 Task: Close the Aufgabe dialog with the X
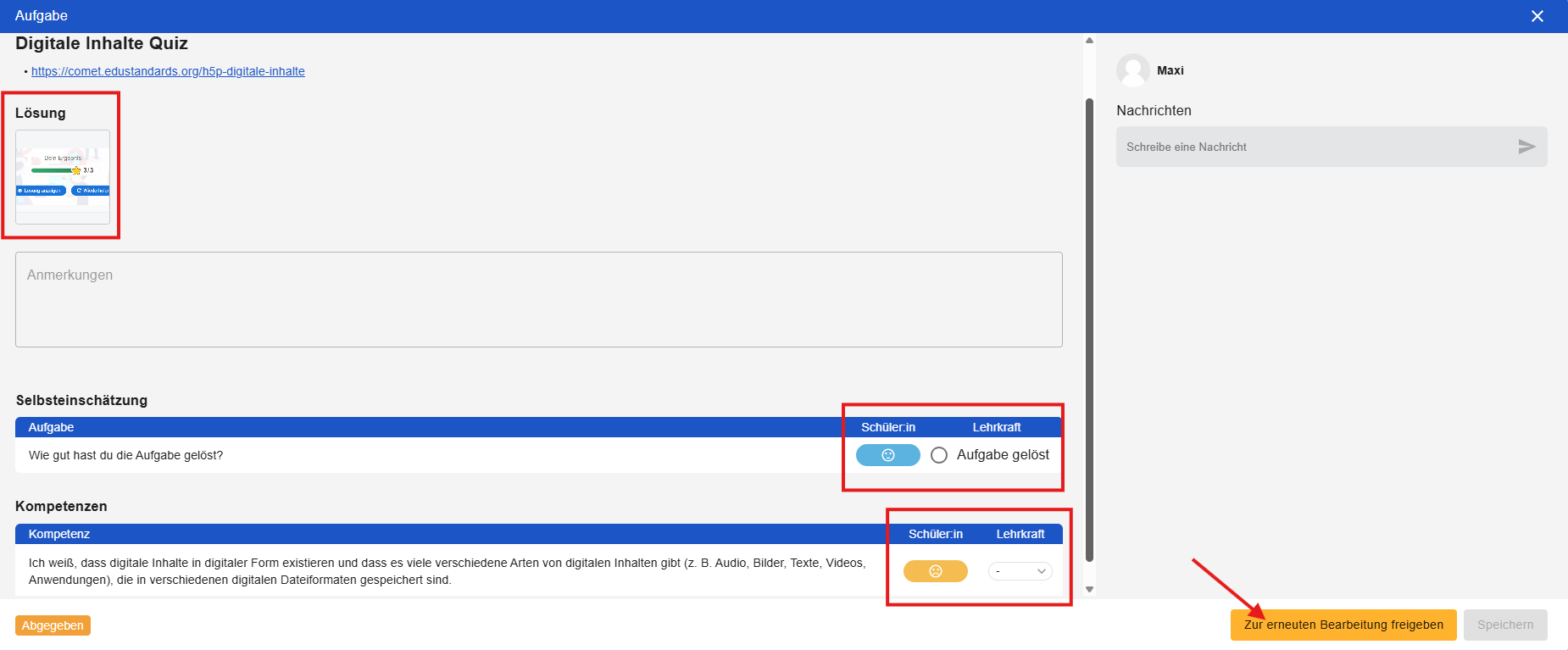click(x=1537, y=16)
